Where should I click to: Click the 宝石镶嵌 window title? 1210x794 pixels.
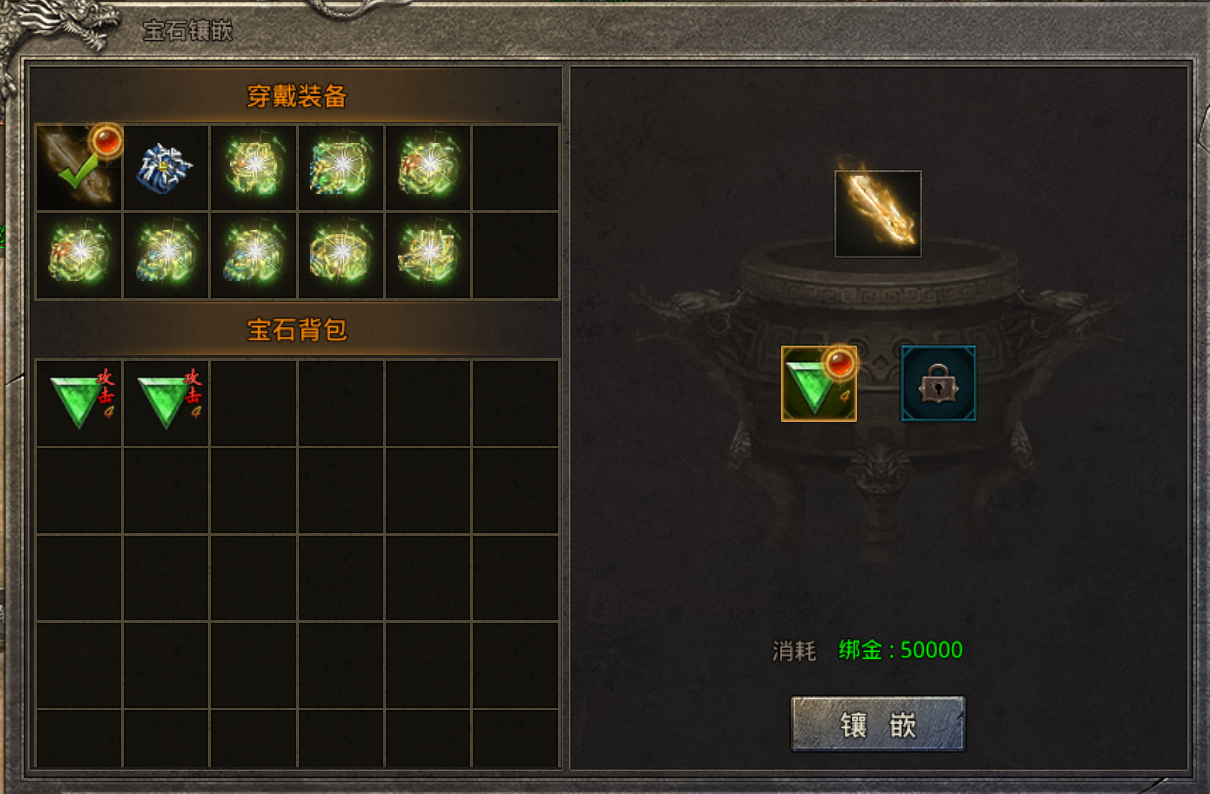pyautogui.click(x=187, y=30)
